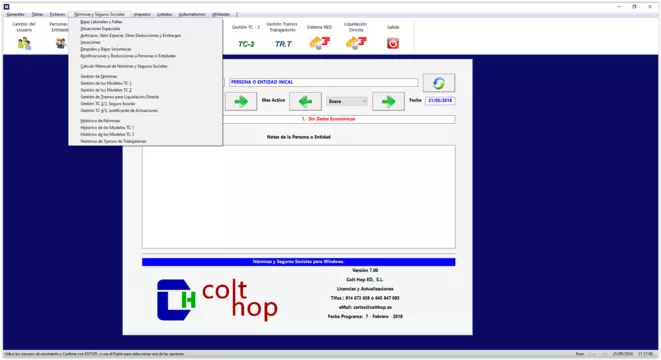Viewport: 661px width, 360px height.
Task: Launch Gestión TC-2 from the toolbar
Action: [246, 44]
